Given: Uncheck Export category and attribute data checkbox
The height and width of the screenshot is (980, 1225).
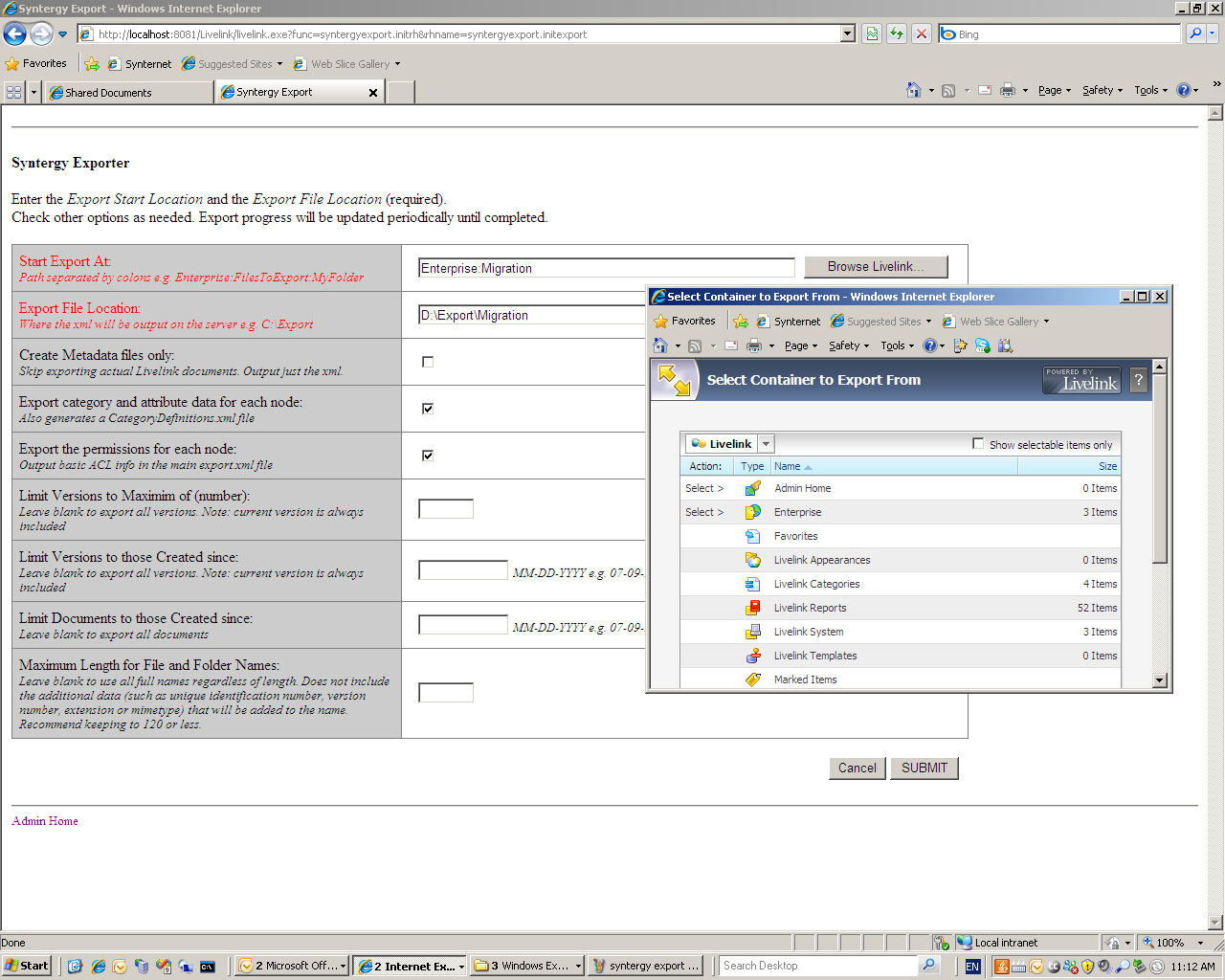Looking at the screenshot, I should (x=428, y=409).
